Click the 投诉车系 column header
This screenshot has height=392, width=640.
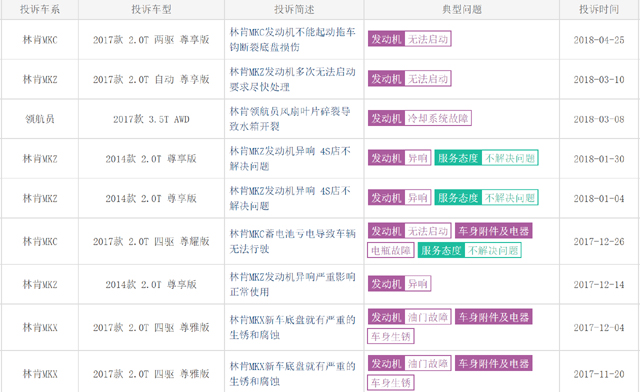[40, 9]
